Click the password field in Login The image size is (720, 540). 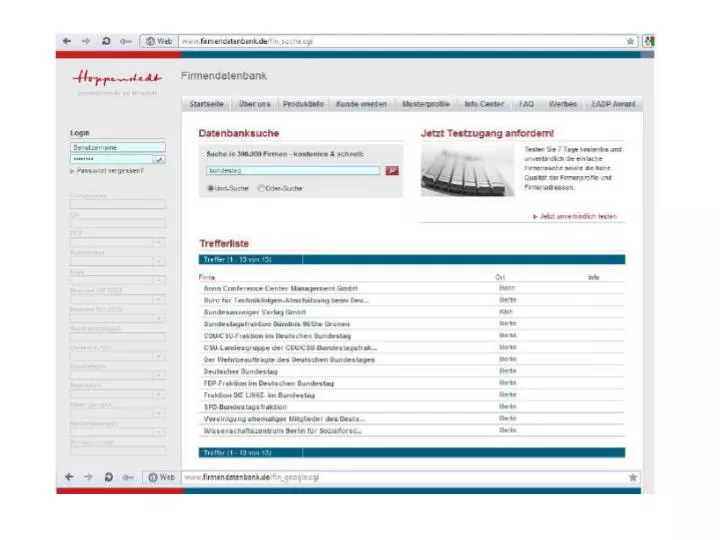112,159
